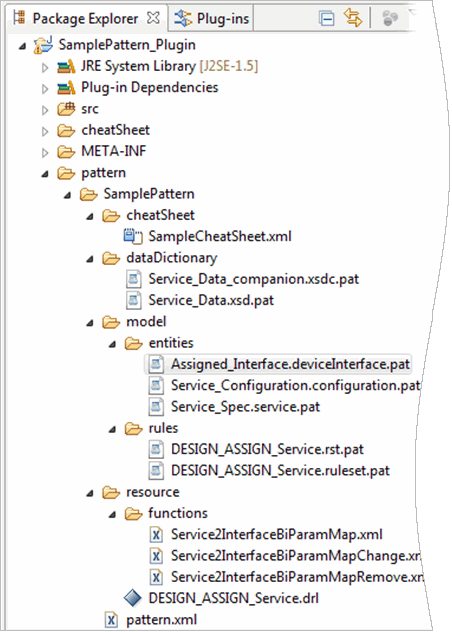Select the model folder label
Screen dimensions: 452x632
[x=146, y=322]
